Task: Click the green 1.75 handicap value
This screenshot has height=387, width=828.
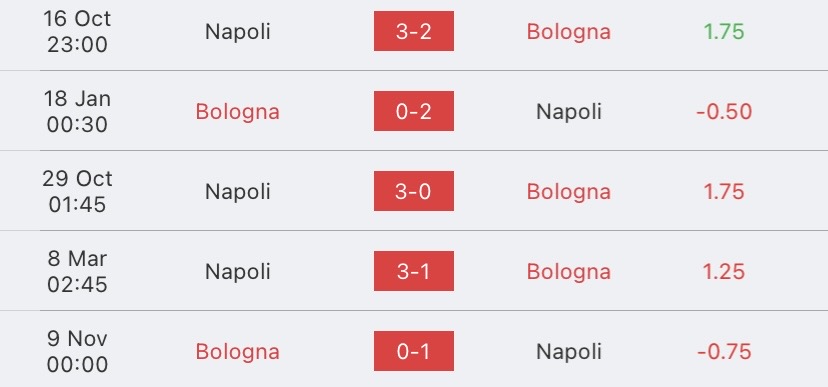Action: tap(724, 32)
